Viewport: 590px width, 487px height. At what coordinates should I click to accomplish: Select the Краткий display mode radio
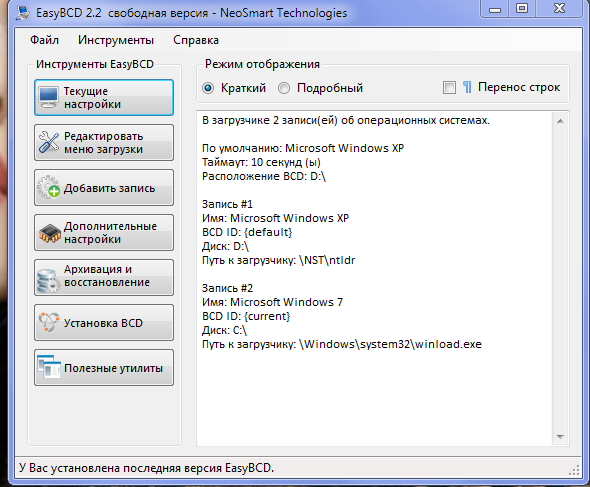(x=208, y=88)
